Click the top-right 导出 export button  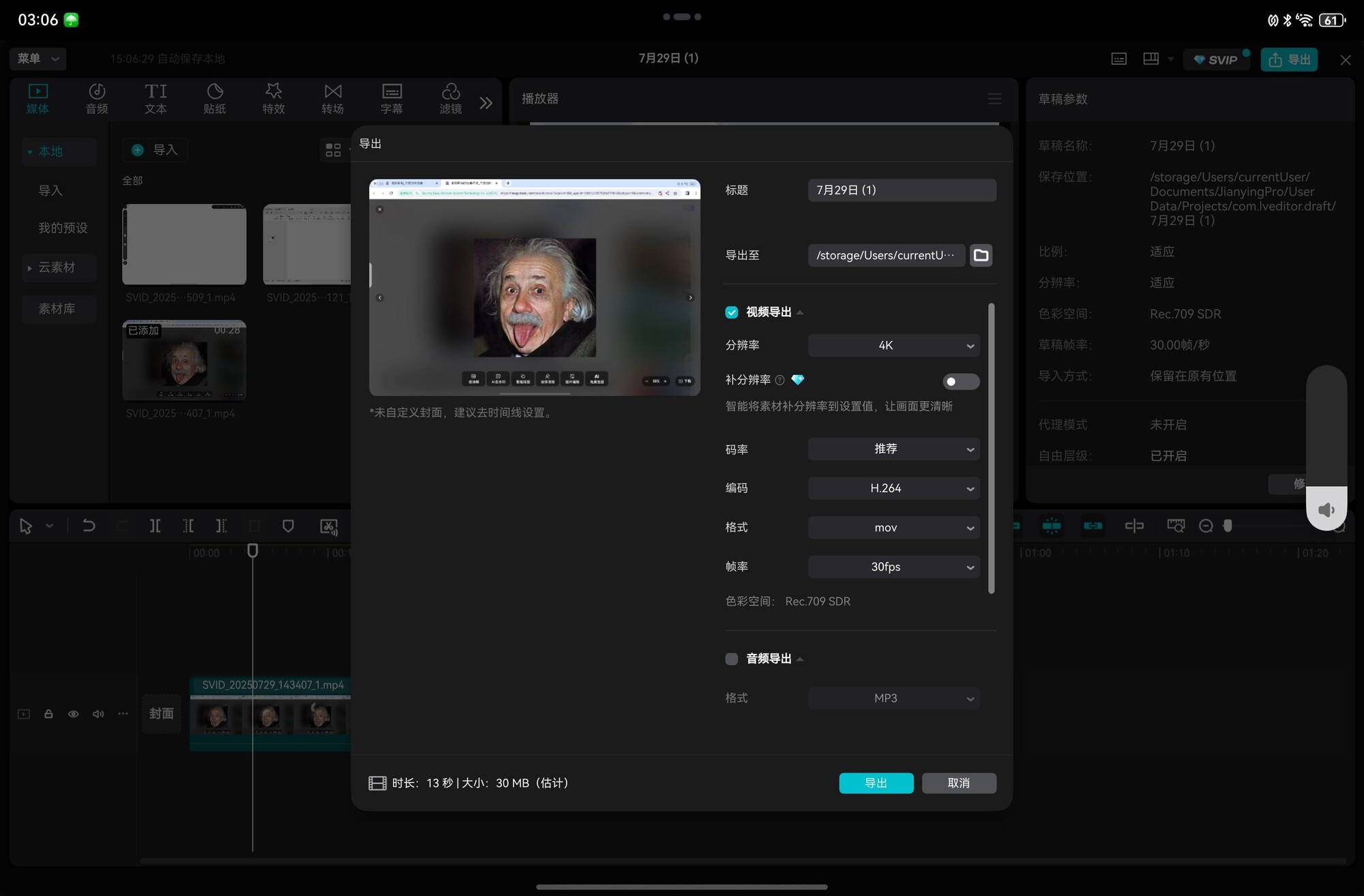click(1289, 59)
